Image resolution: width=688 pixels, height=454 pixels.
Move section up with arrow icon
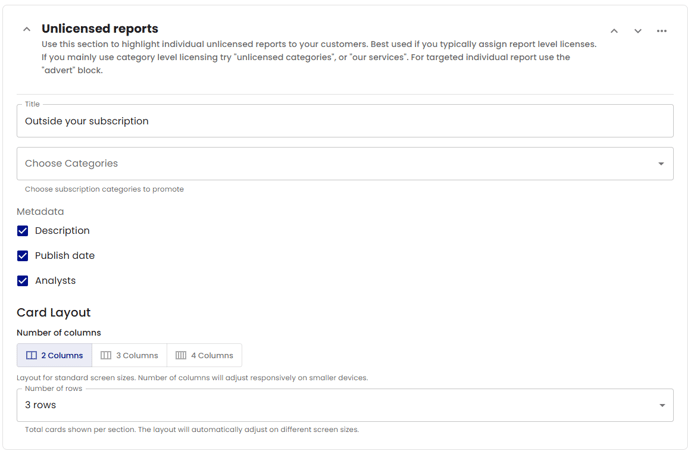pyautogui.click(x=614, y=31)
